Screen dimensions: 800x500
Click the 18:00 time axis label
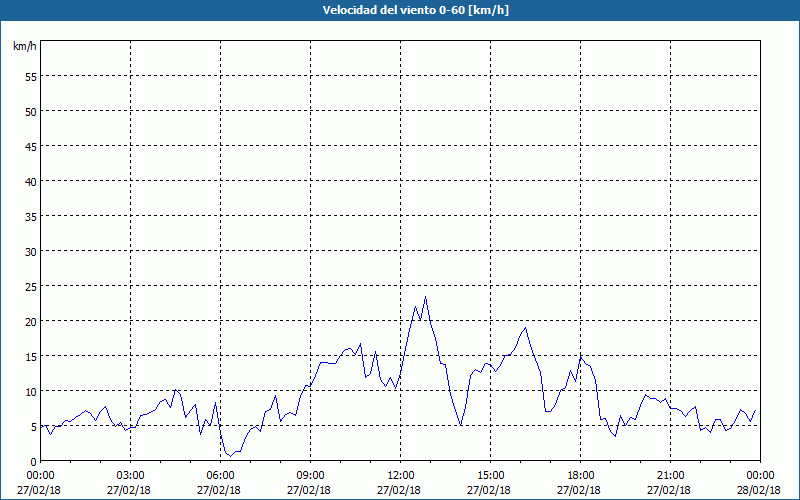coord(579,476)
